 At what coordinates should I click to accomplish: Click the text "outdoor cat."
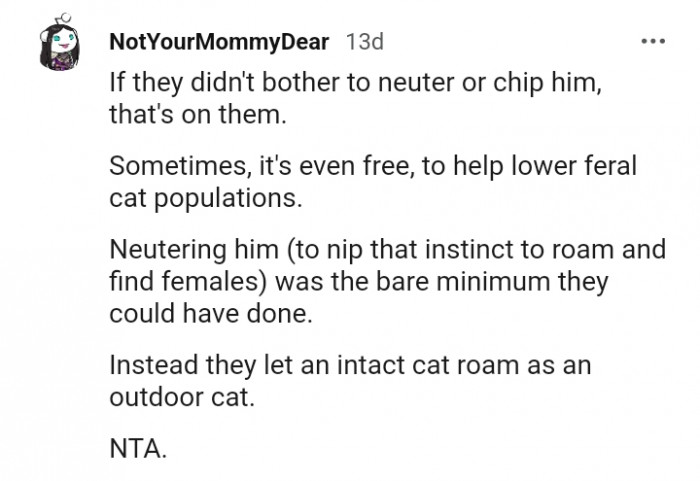click(182, 397)
